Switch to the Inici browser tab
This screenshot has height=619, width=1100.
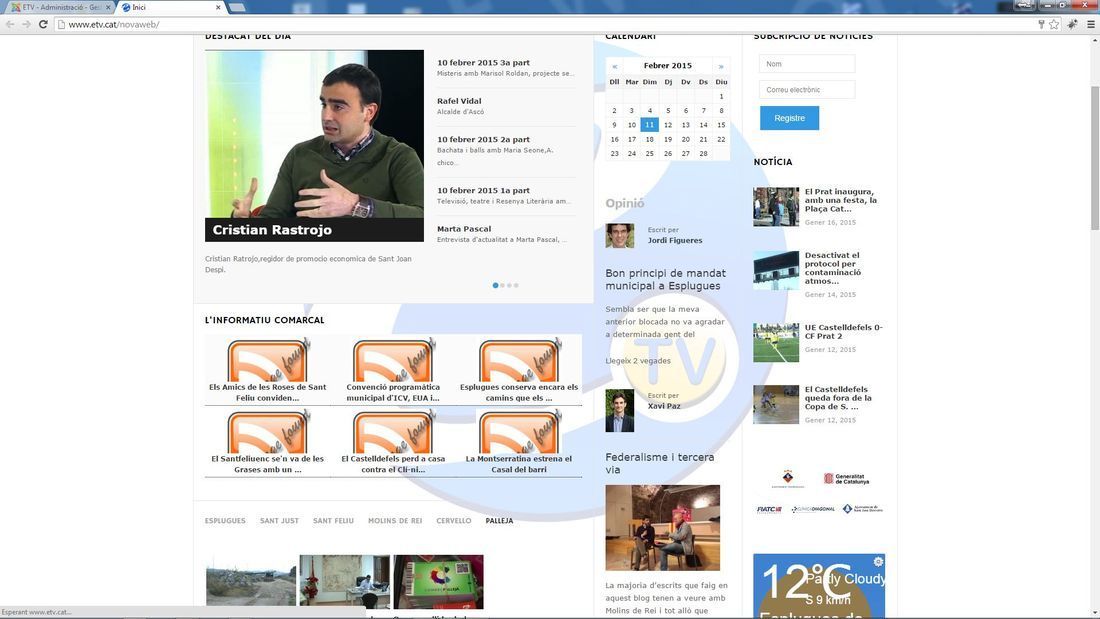pos(168,7)
